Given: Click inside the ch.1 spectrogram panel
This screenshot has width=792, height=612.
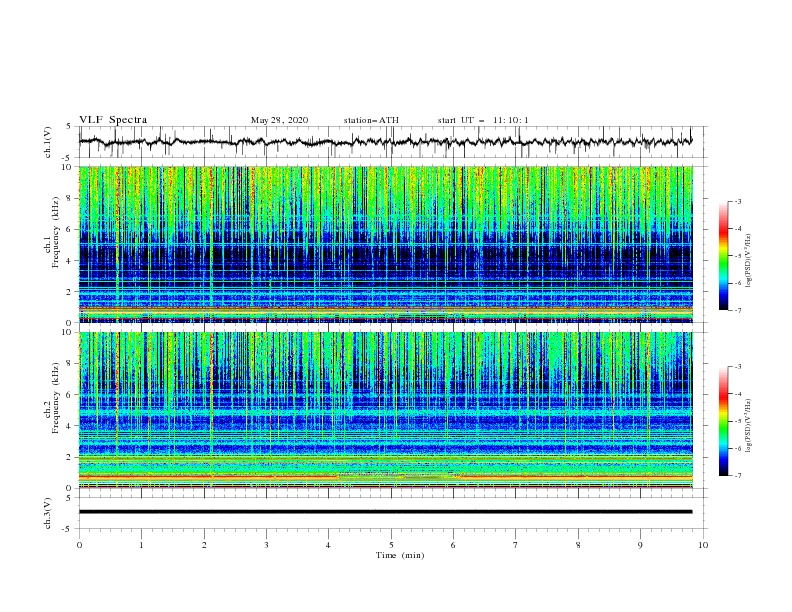Looking at the screenshot, I should click(385, 244).
